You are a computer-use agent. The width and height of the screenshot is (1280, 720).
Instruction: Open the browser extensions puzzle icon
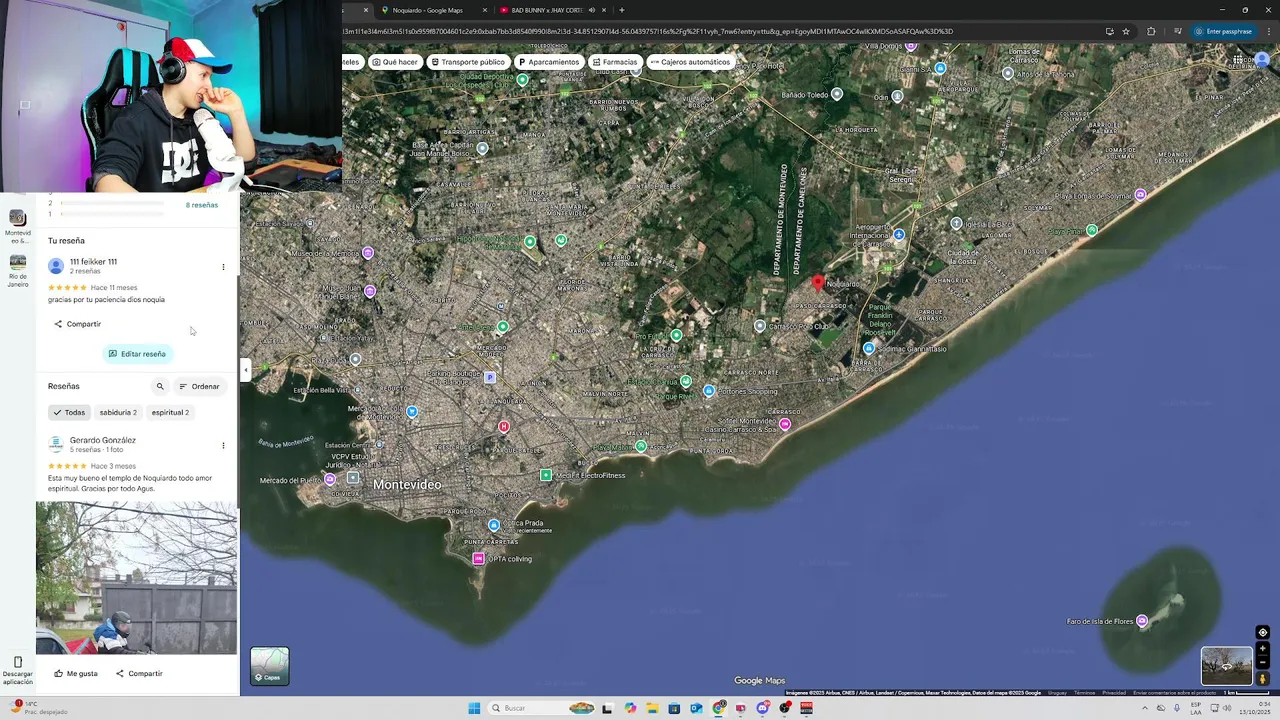pos(1151,31)
